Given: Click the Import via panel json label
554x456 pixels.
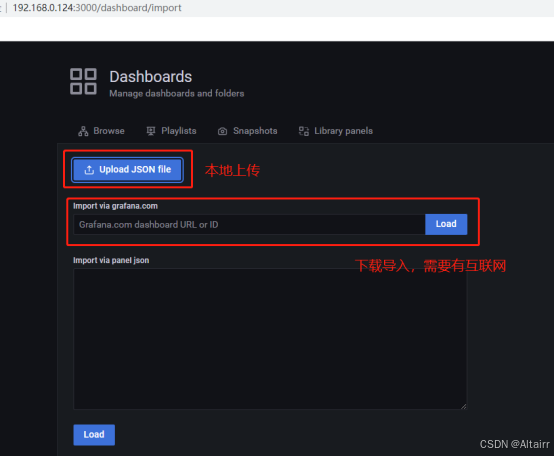Looking at the screenshot, I should tap(111, 260).
